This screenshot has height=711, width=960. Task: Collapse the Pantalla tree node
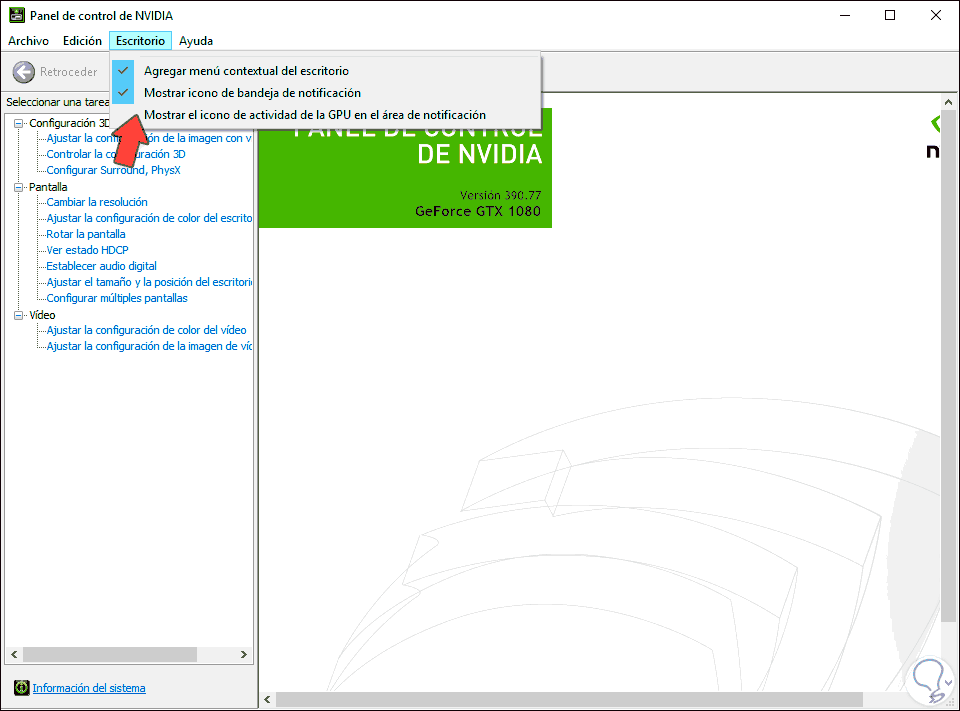click(18, 187)
